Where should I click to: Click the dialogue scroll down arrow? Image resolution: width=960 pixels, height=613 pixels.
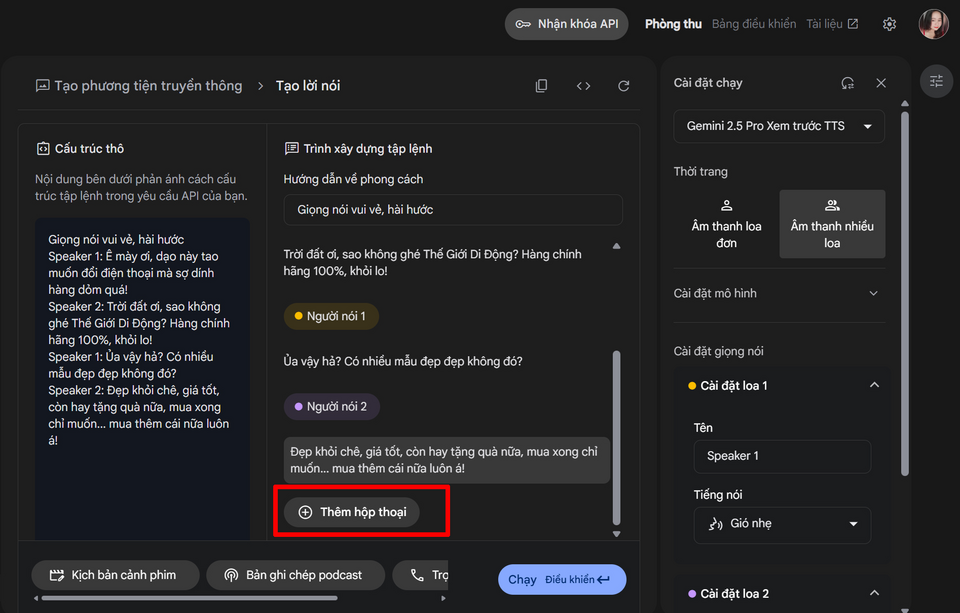tap(617, 534)
